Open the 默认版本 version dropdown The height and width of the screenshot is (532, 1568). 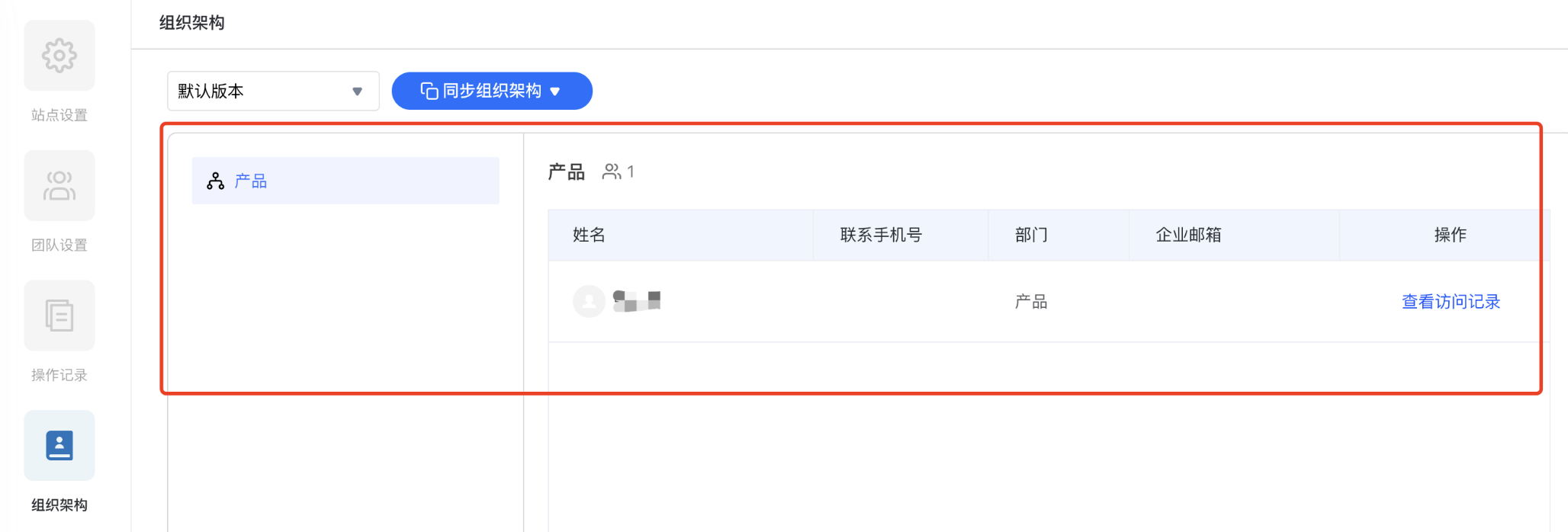pyautogui.click(x=273, y=91)
